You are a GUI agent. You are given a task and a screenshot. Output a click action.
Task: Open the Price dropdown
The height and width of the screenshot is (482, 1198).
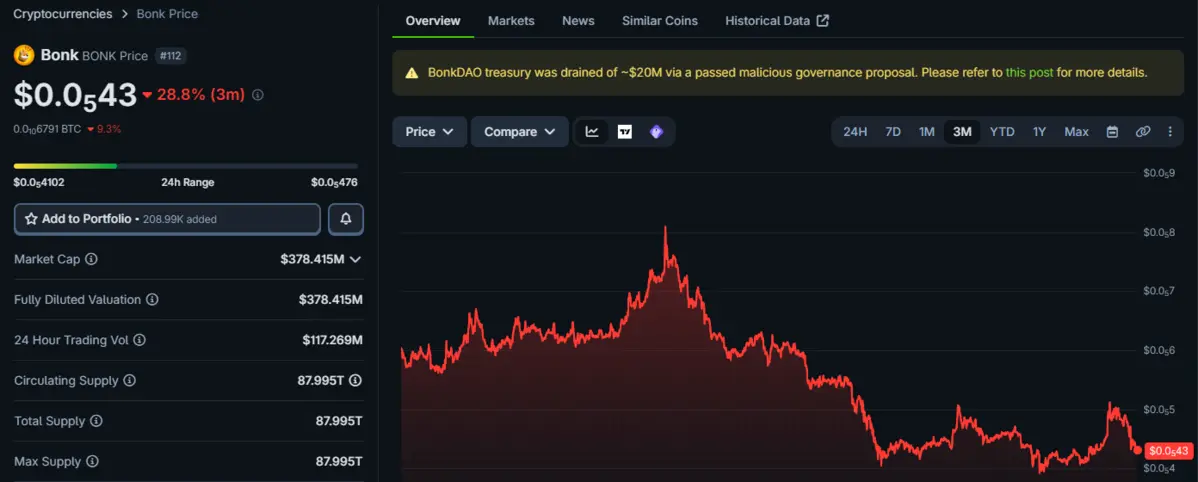(429, 131)
